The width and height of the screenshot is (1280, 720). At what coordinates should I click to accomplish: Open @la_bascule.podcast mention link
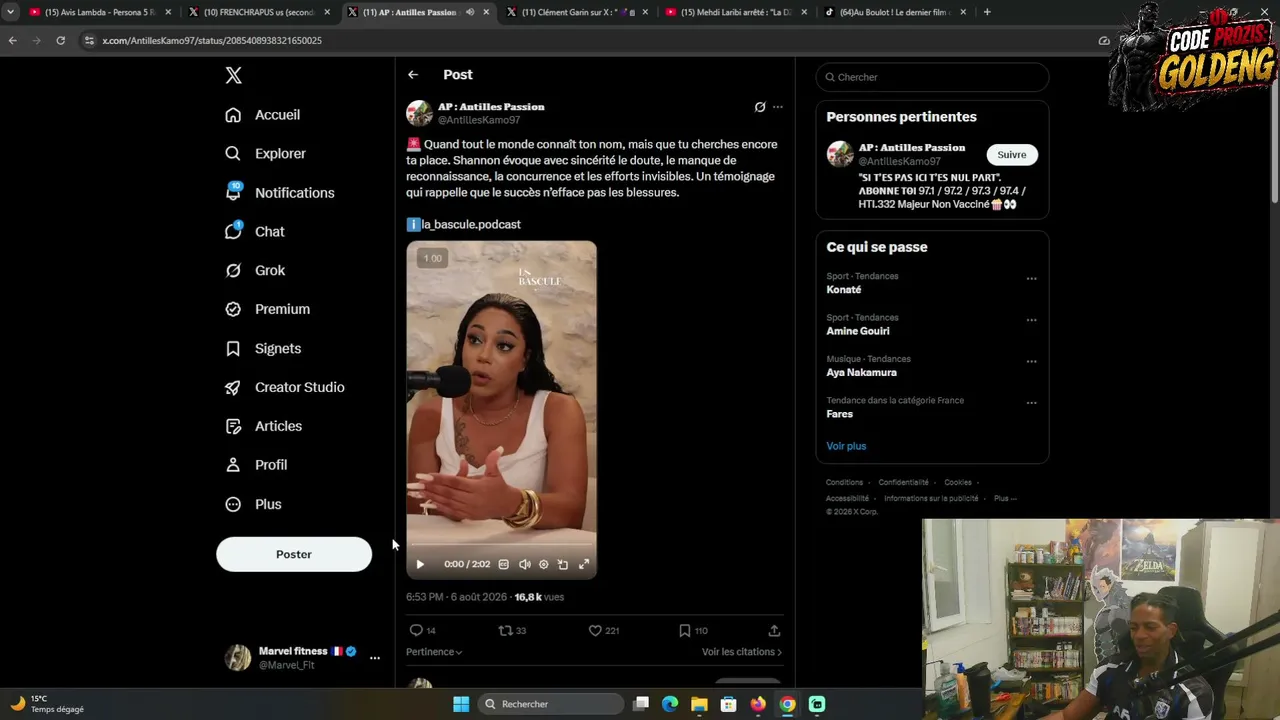[471, 225]
